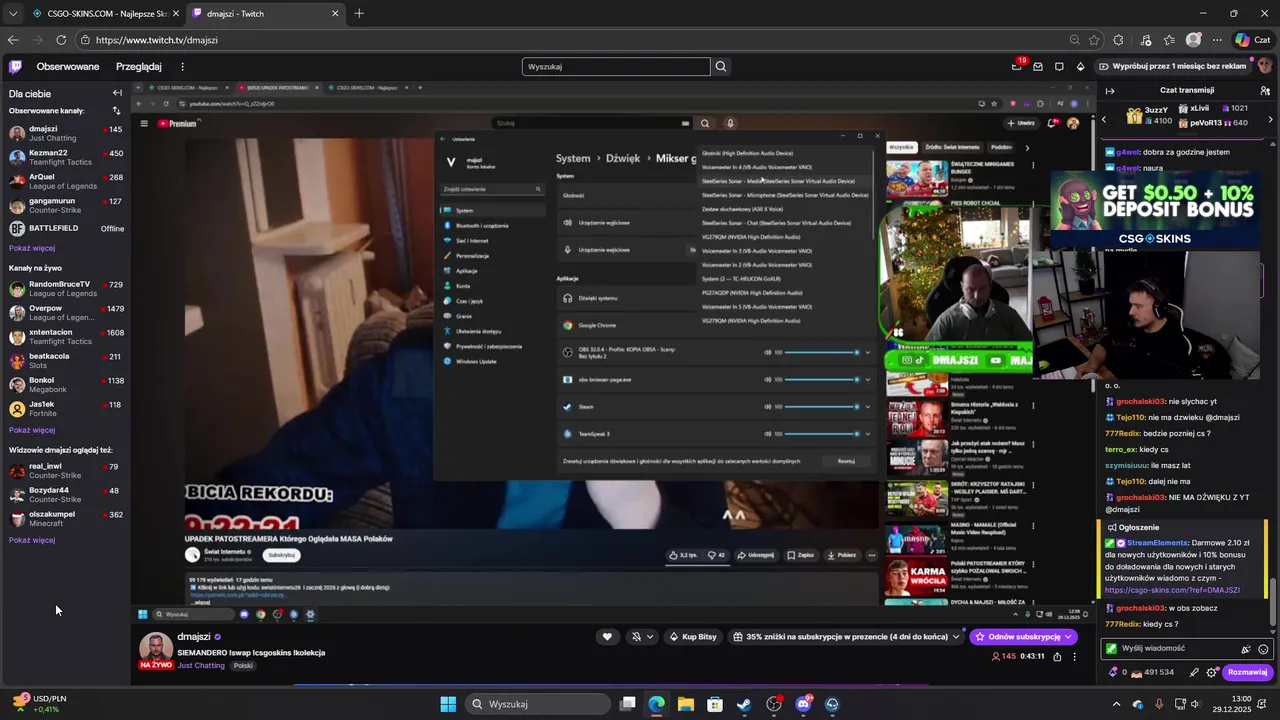The image size is (1280, 720).
Task: Open Just Chatting category link under stream
Action: coord(201,666)
